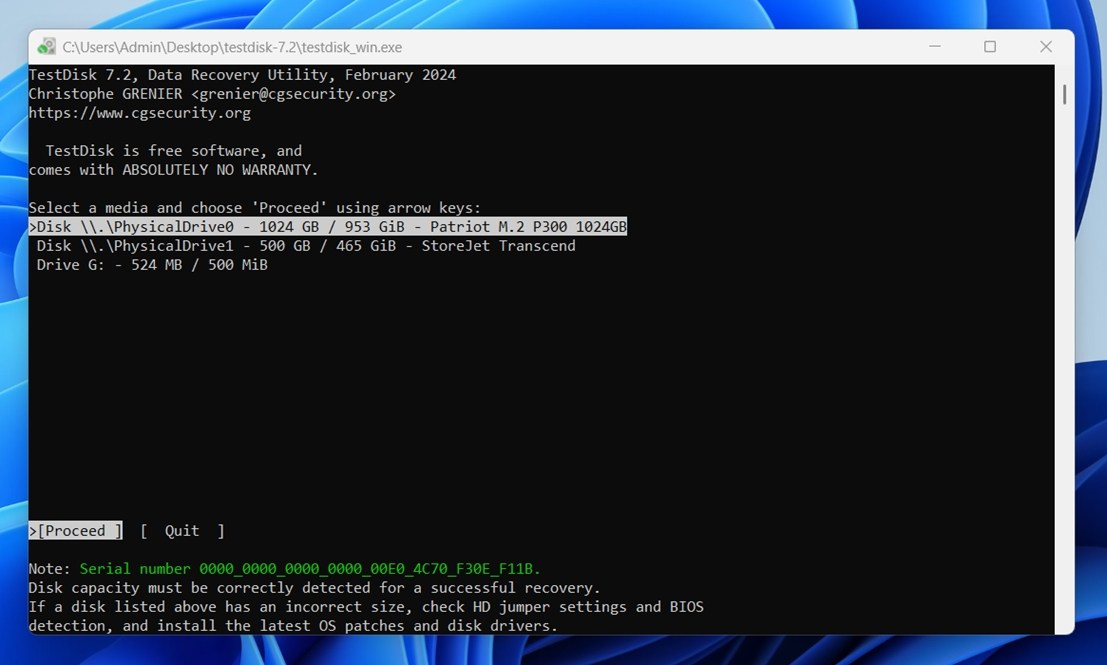The height and width of the screenshot is (665, 1107).
Task: Choose the Drive G: 524 MB entry
Action: (151, 265)
